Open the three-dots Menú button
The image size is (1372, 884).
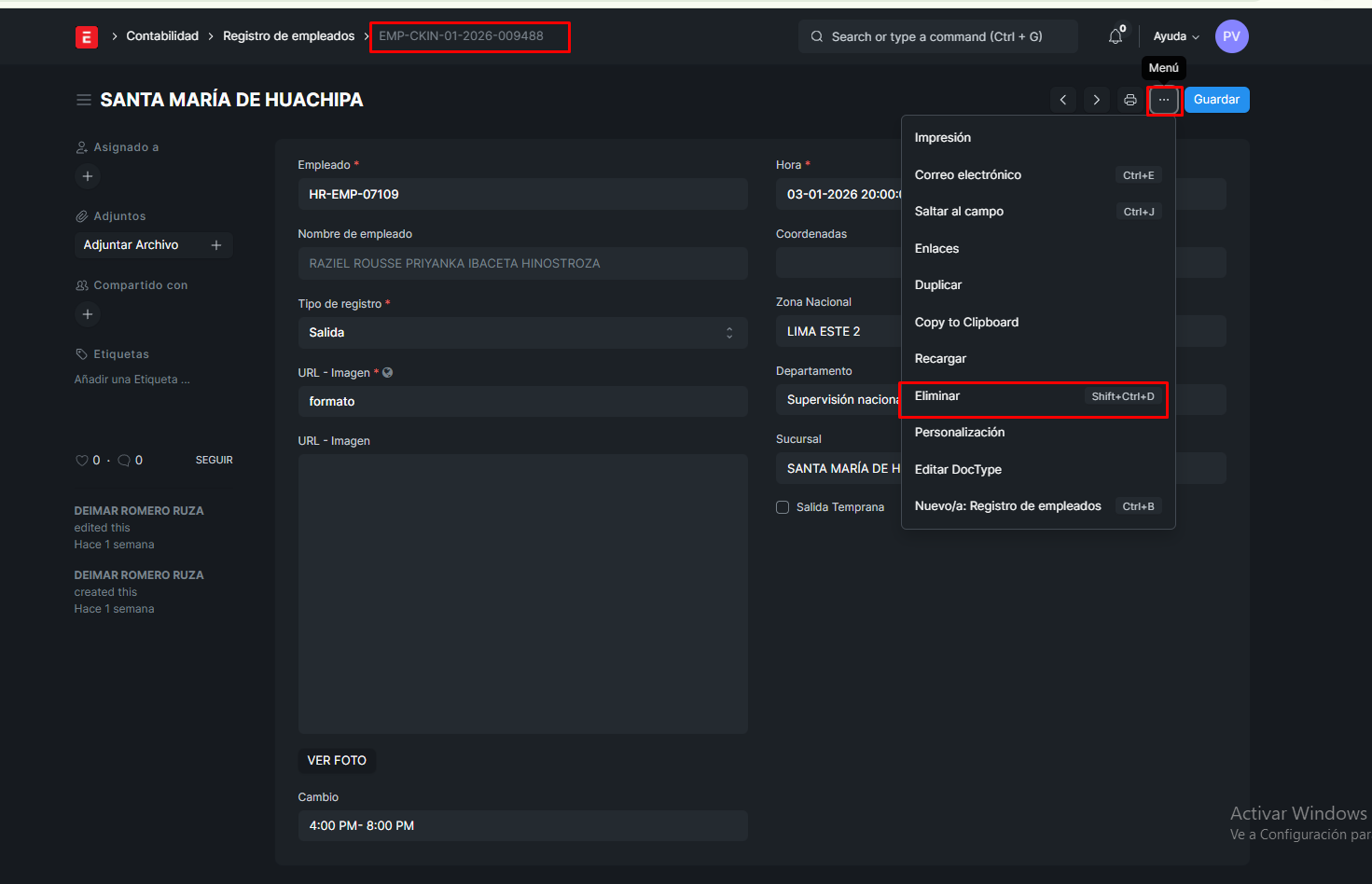1164,100
